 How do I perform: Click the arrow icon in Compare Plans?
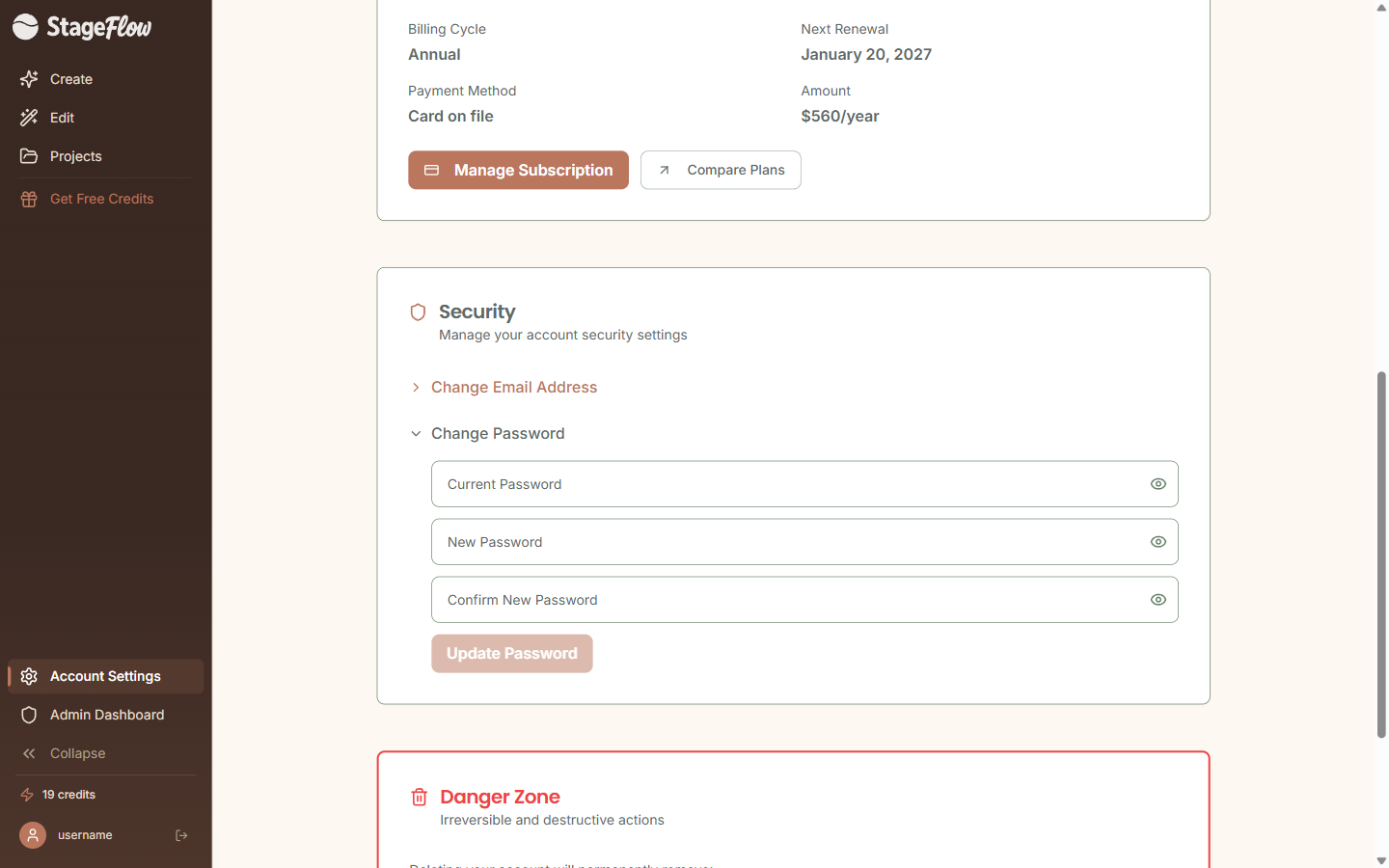coord(665,170)
